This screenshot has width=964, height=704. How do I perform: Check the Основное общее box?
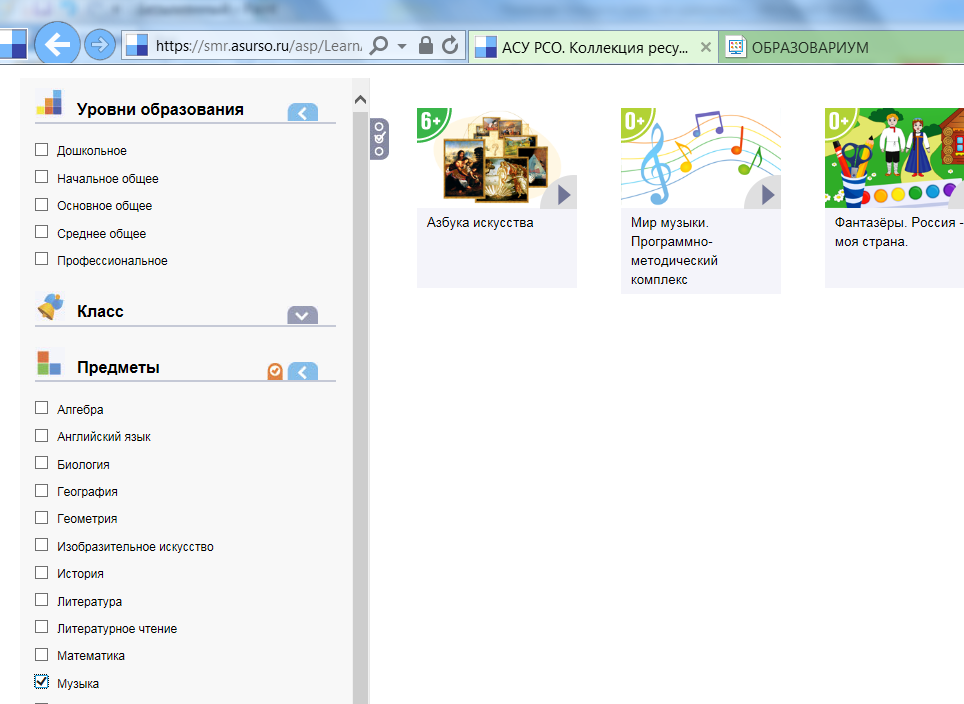[41, 204]
